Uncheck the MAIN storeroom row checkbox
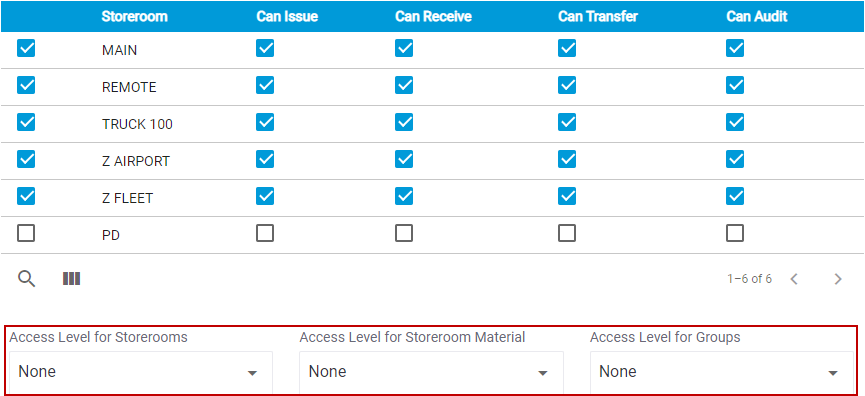The image size is (865, 396). [x=26, y=49]
